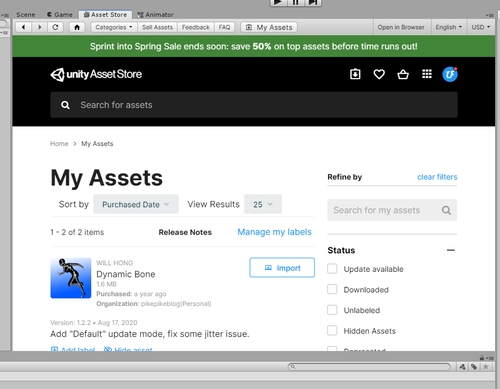Click the Dynamic Bone asset title

126,274
